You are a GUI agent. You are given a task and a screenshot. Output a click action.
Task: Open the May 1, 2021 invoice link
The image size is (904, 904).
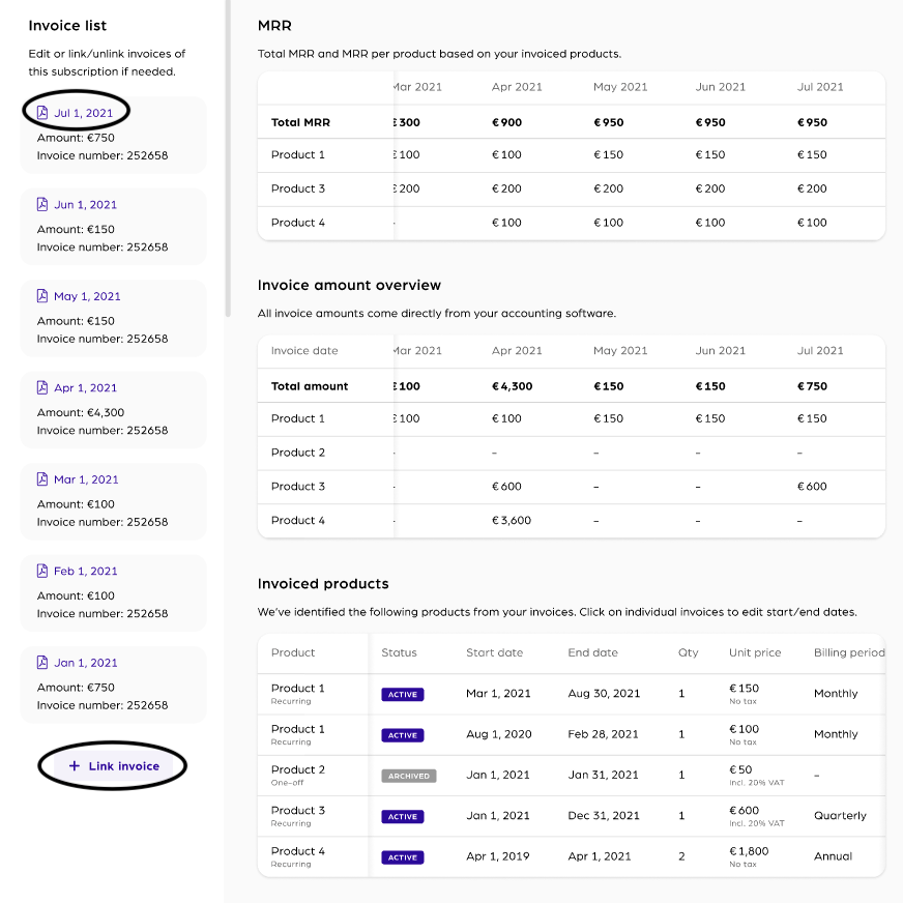(x=87, y=296)
